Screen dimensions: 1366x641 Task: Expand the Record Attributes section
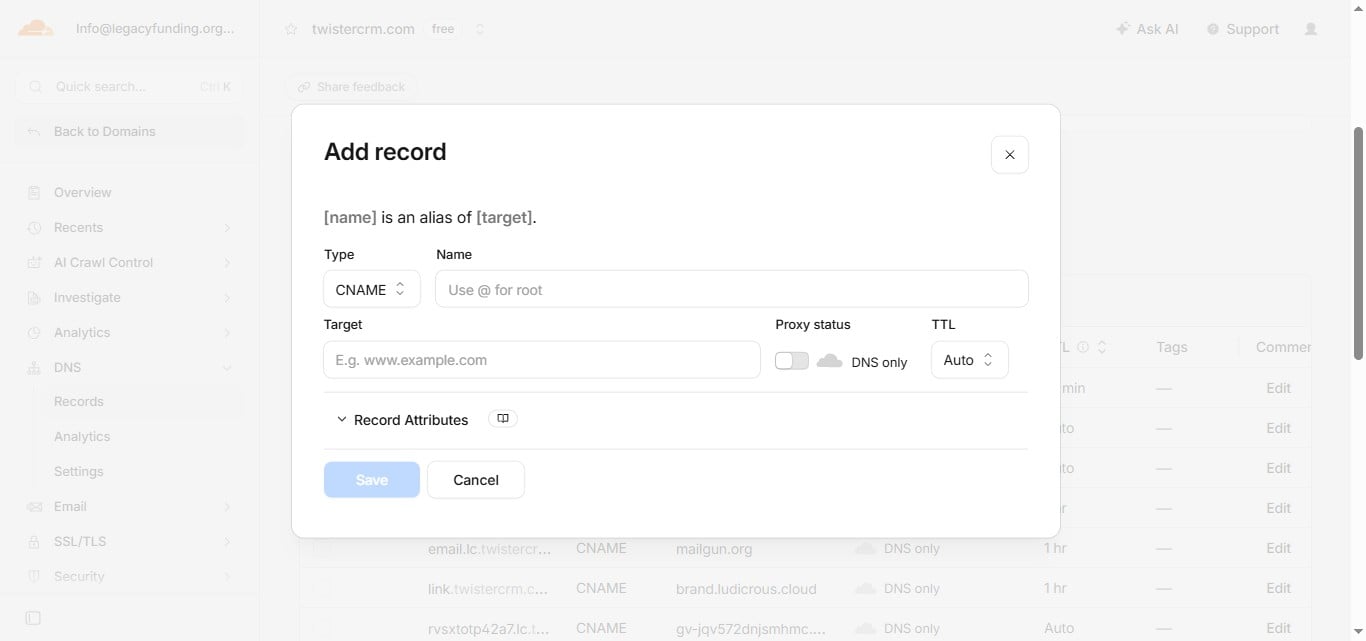(x=402, y=420)
